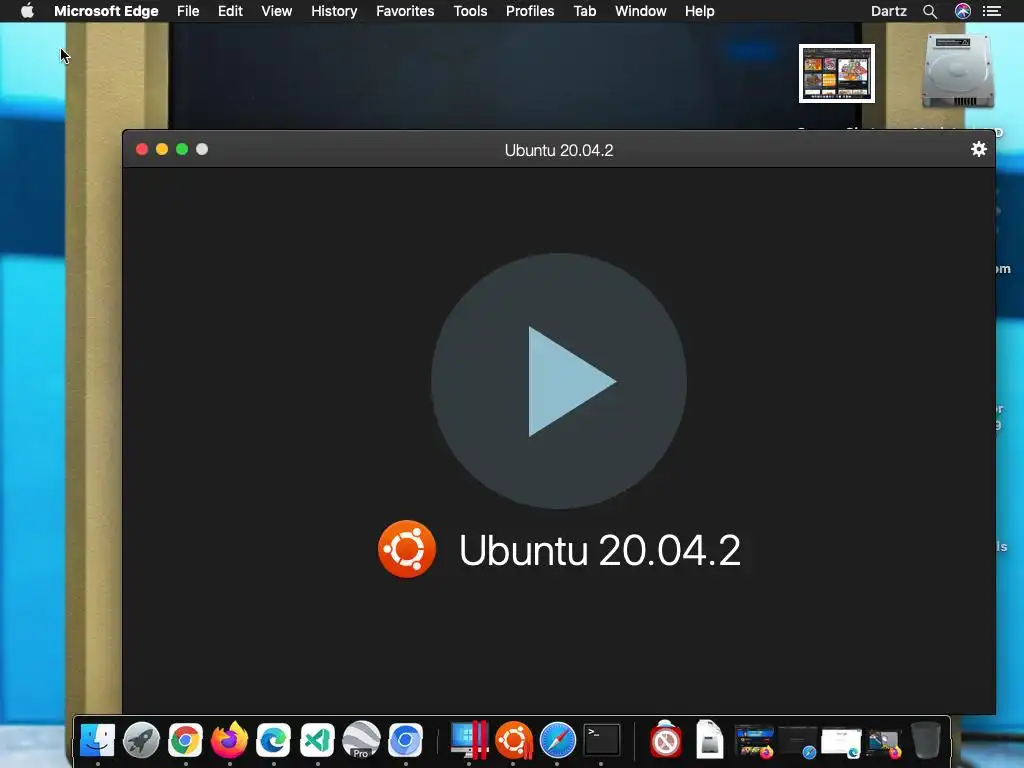Viewport: 1024px width, 768px height.
Task: Open the Apple menu
Action: pyautogui.click(x=27, y=11)
